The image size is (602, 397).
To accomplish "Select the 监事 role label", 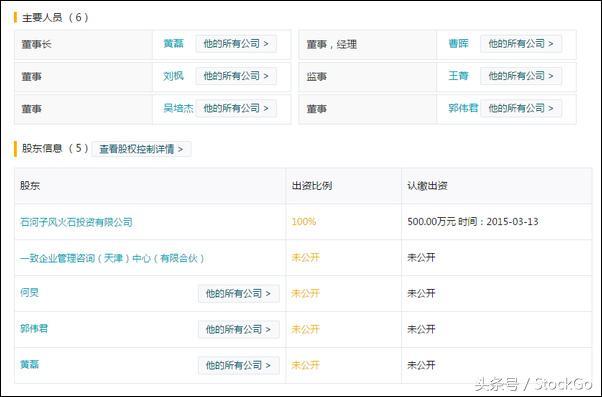I will (316, 76).
